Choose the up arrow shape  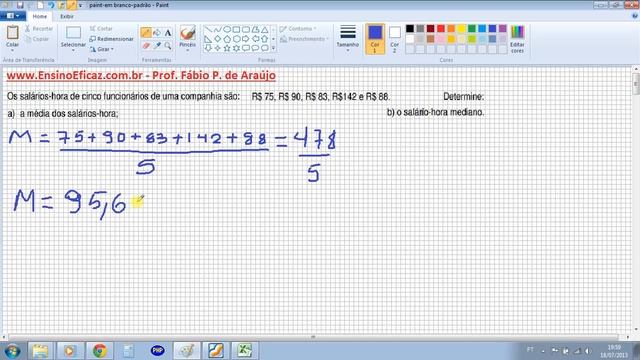264,39
